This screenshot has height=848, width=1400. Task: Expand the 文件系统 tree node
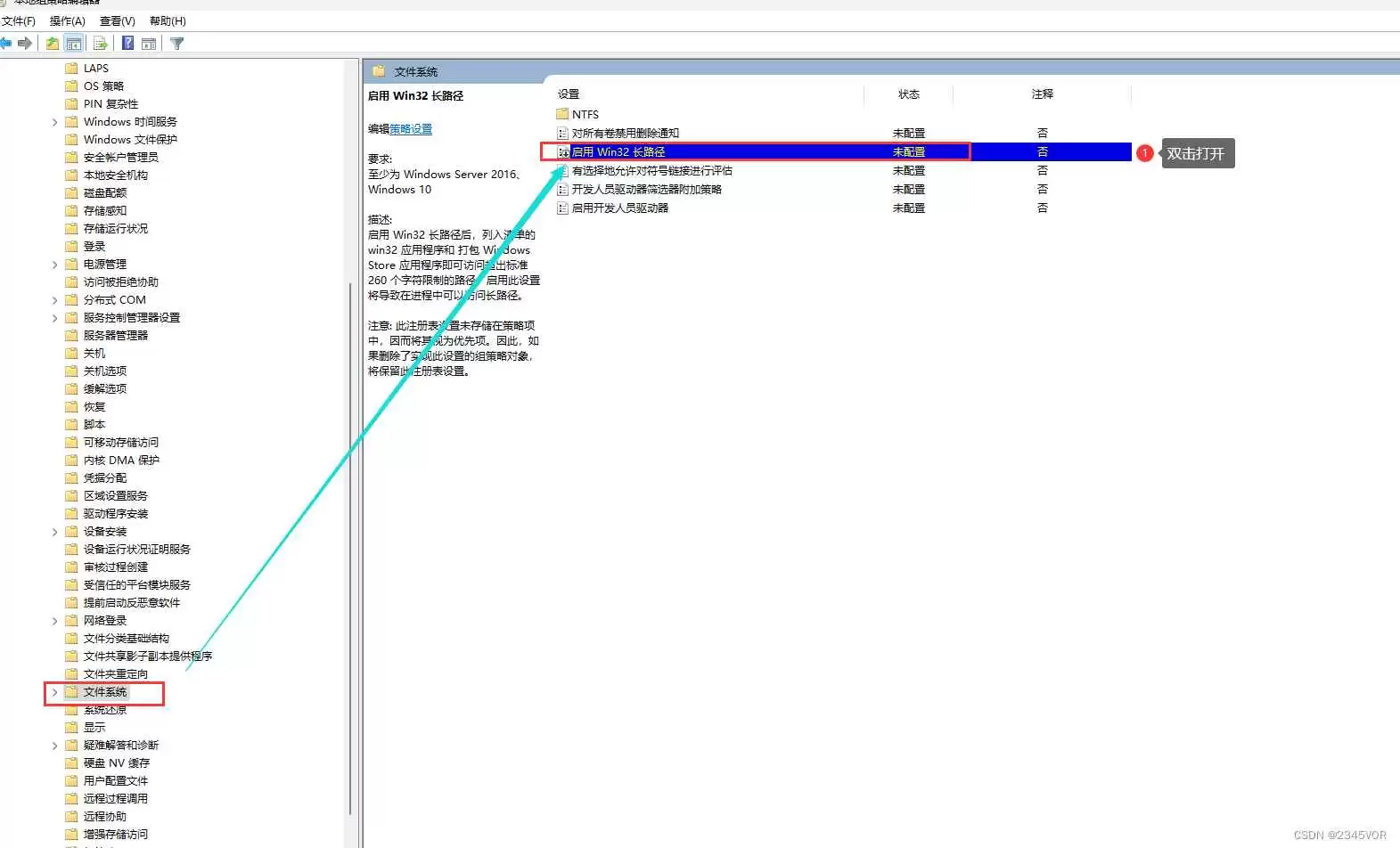[x=54, y=692]
